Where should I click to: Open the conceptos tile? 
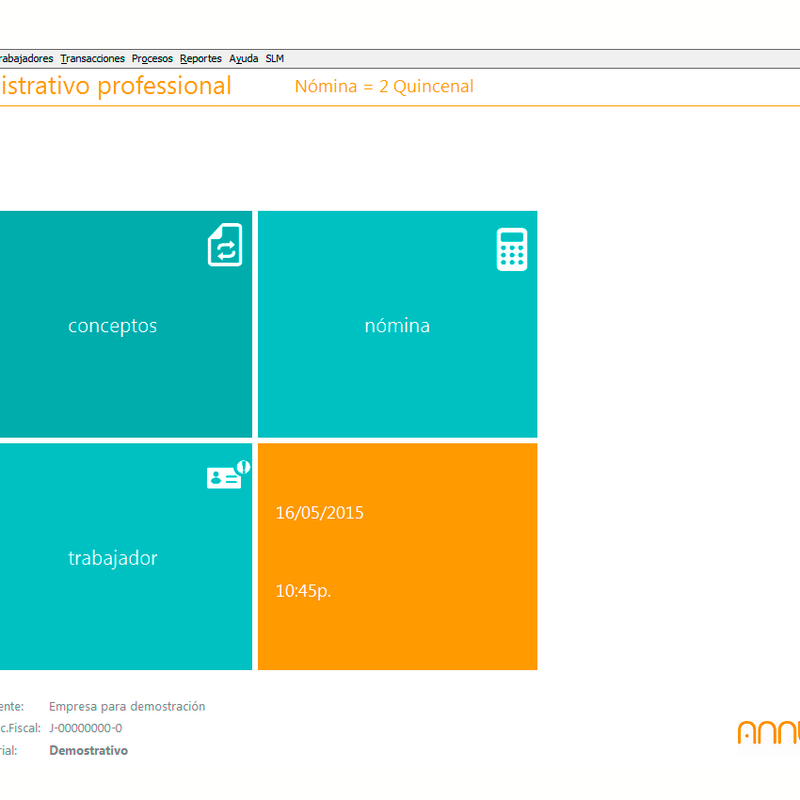point(126,324)
